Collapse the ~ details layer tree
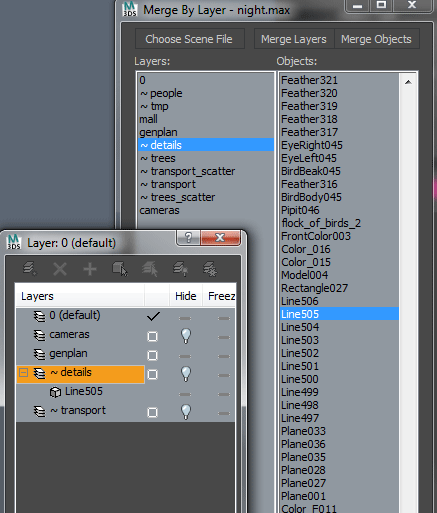Screen dimensions: 437x513 (23, 372)
